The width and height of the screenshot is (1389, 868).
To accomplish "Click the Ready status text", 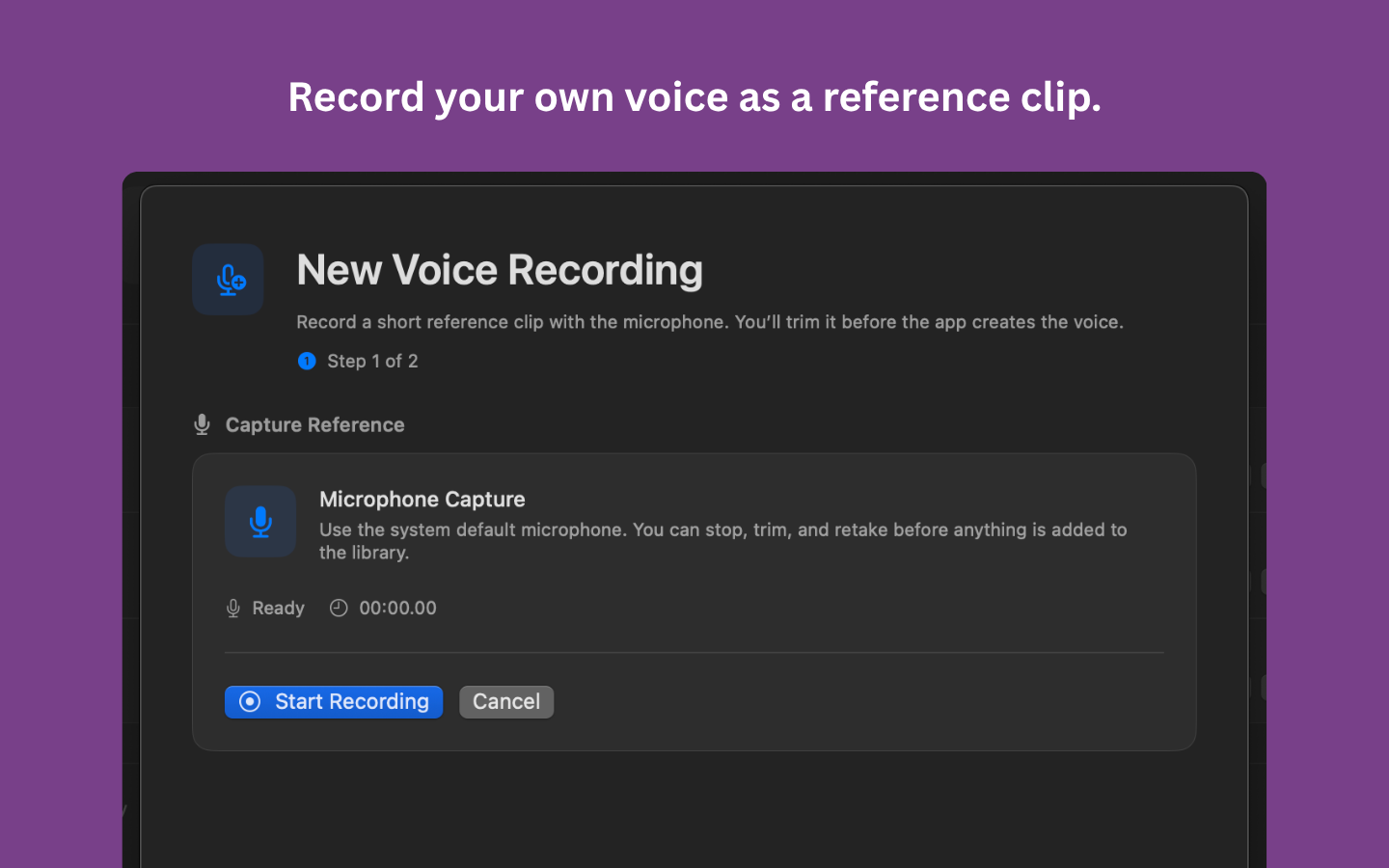I will (278, 609).
